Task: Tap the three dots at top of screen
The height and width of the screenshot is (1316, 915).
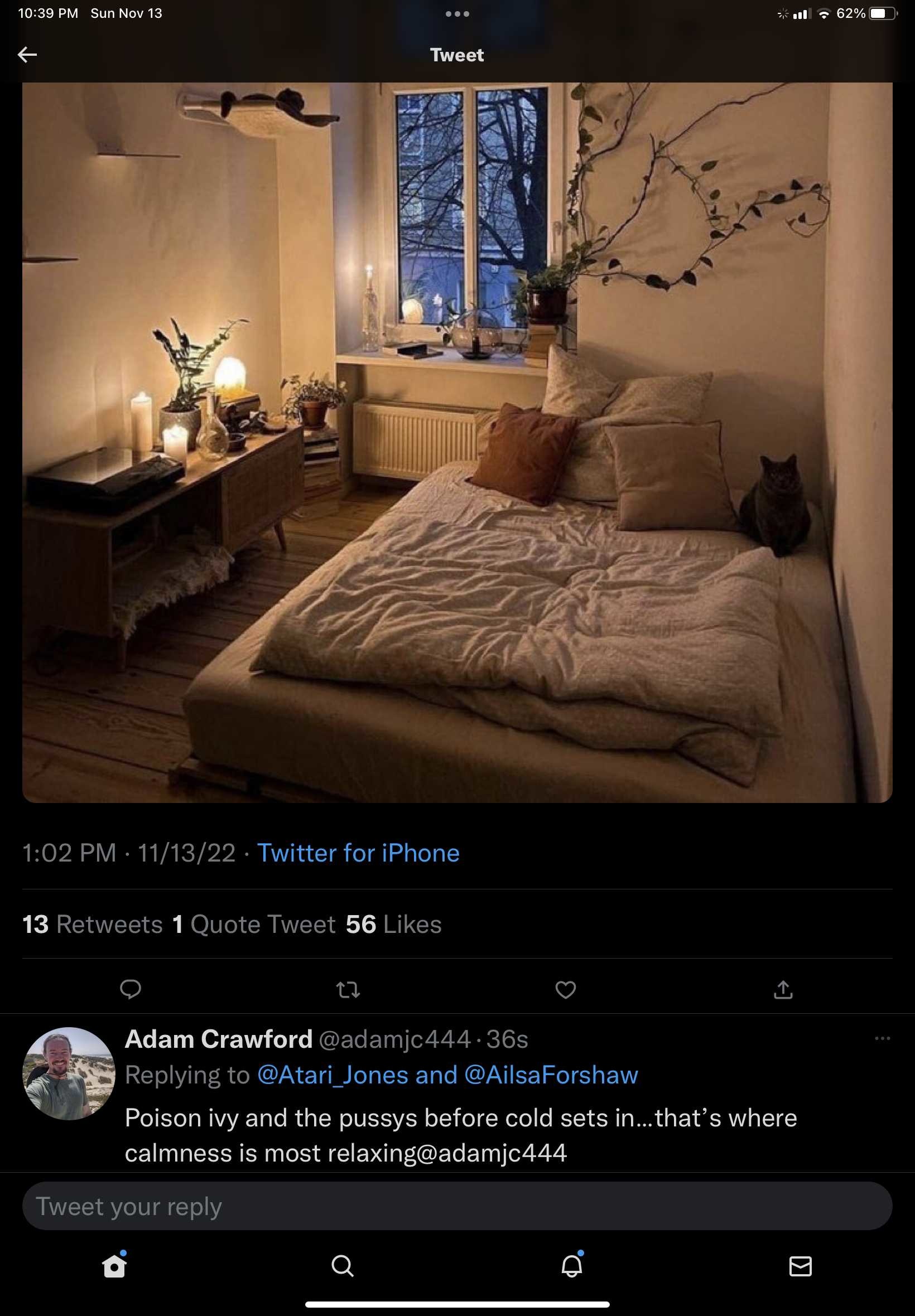Action: coord(458,14)
